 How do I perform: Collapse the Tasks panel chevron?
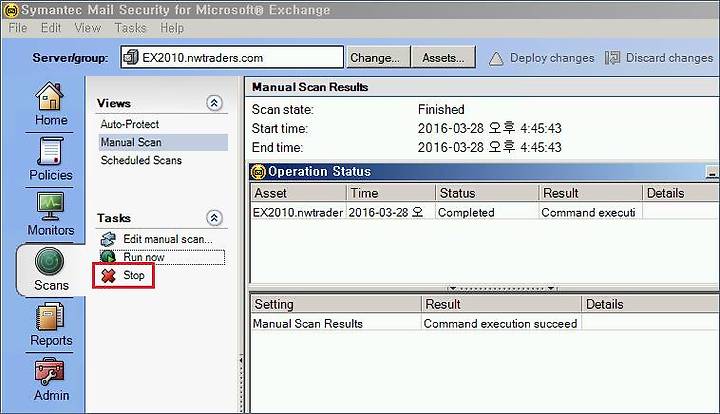(214, 218)
